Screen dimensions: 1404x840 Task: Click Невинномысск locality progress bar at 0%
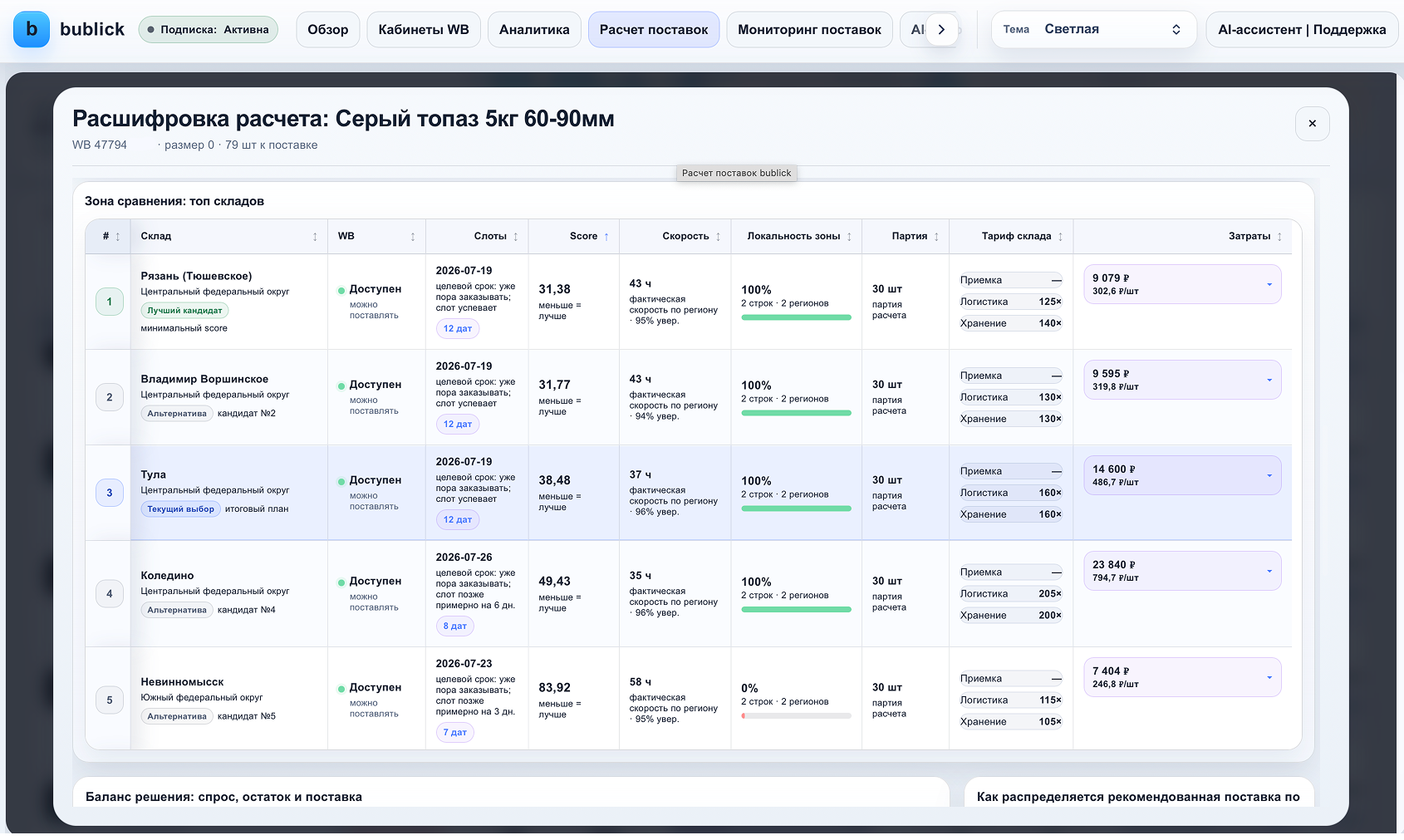pos(796,715)
